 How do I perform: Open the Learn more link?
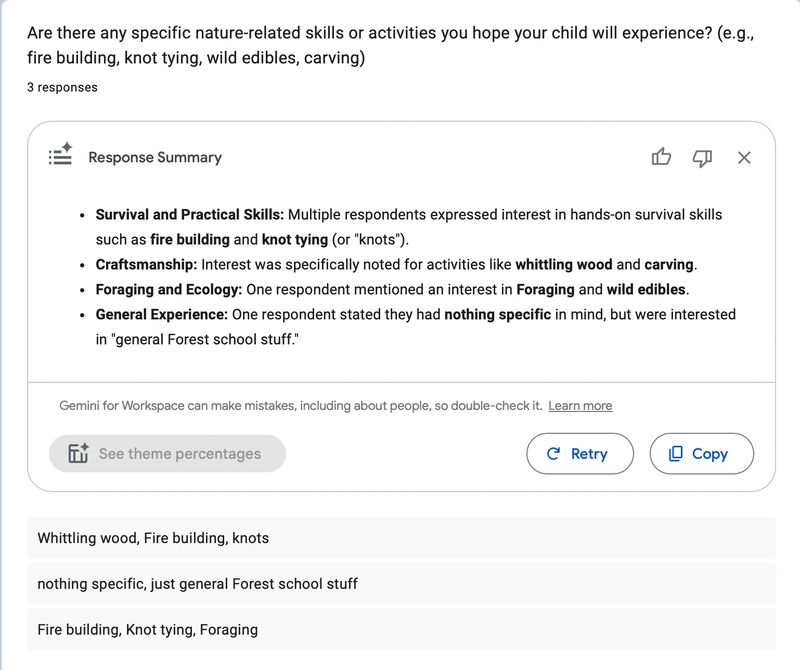(580, 406)
